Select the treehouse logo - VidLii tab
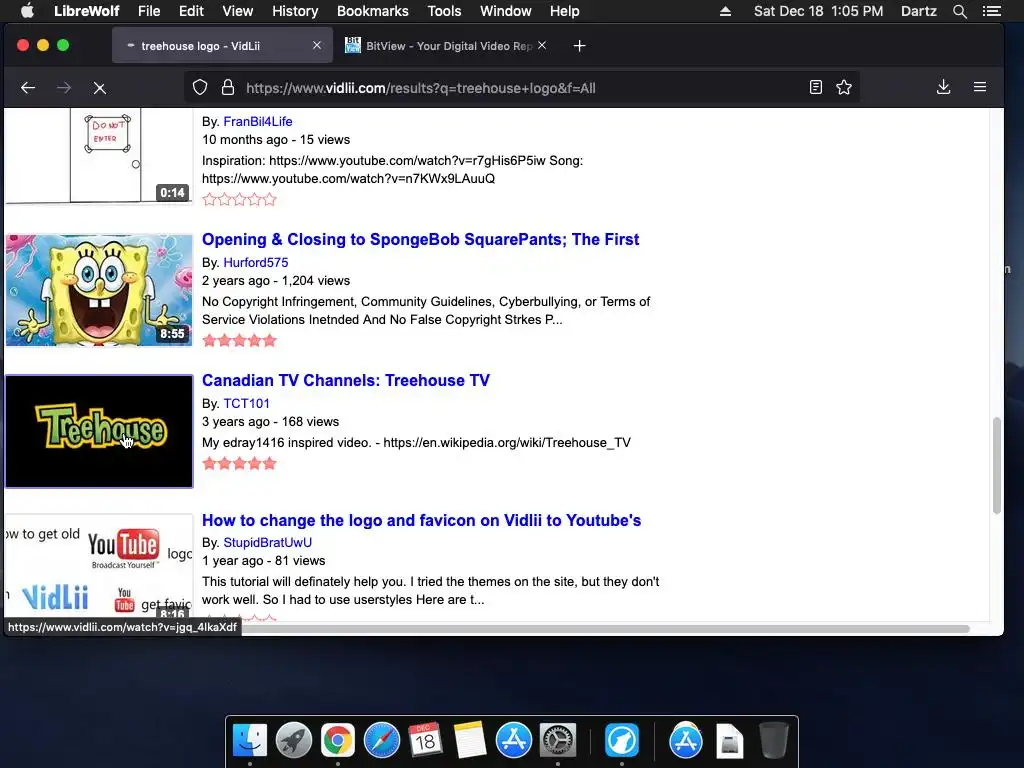The width and height of the screenshot is (1024, 768). (222, 46)
